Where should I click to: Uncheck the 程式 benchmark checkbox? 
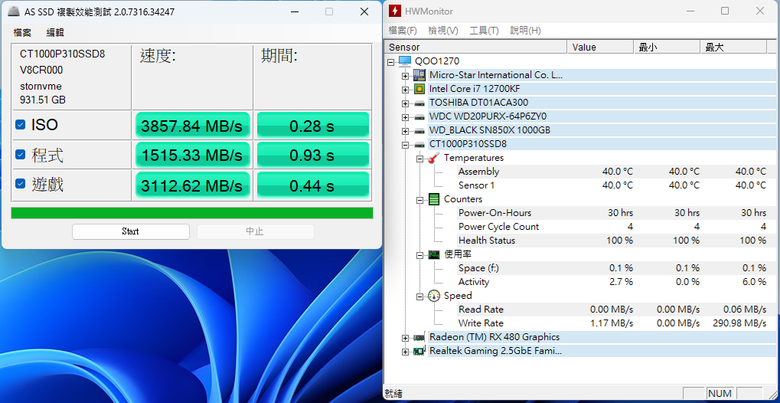20,155
